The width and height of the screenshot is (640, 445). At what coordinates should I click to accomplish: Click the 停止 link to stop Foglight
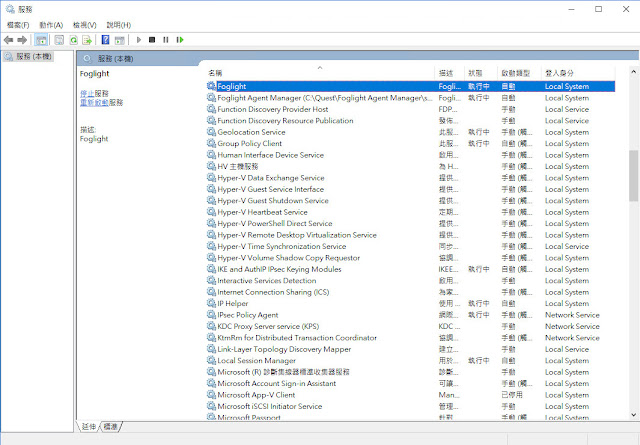(87, 93)
